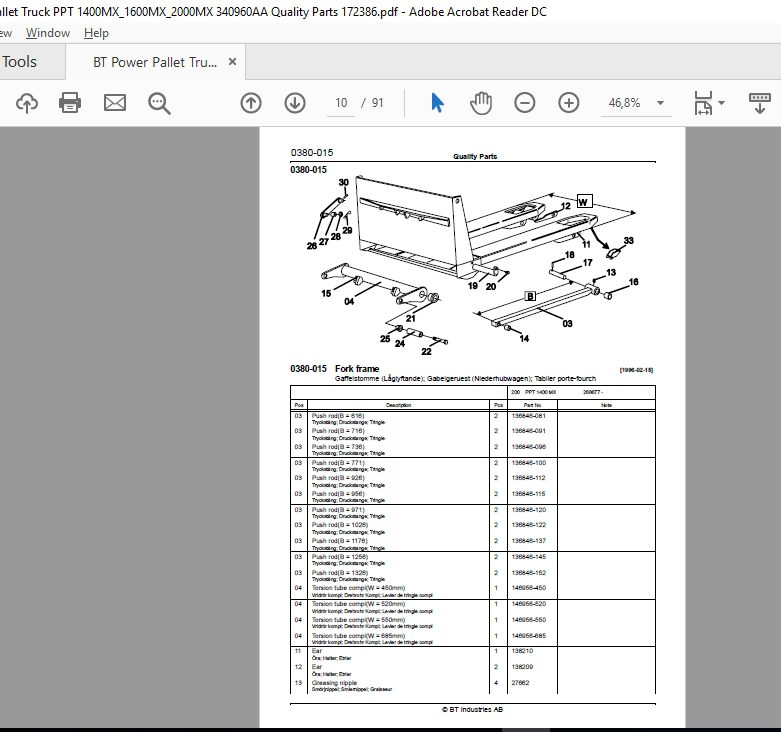Click part number 138210
Screen dimensions: 781x732
[522, 651]
